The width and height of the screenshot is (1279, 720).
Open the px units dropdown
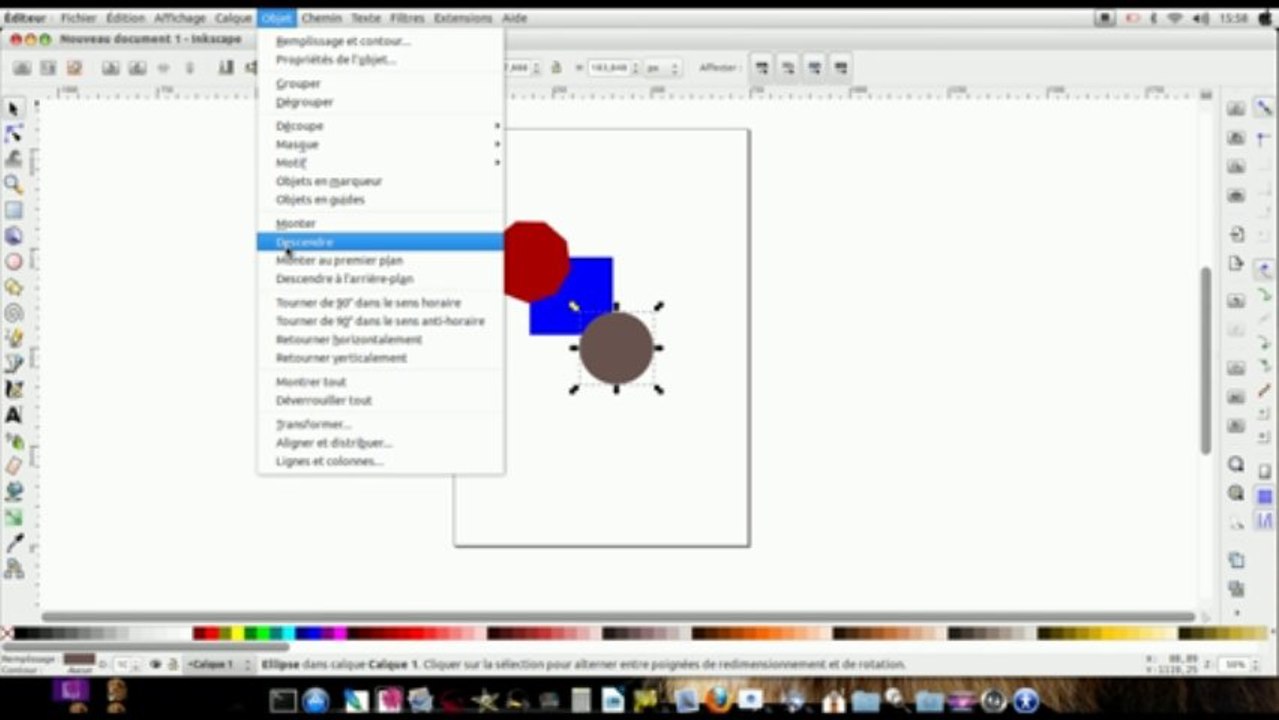[662, 68]
